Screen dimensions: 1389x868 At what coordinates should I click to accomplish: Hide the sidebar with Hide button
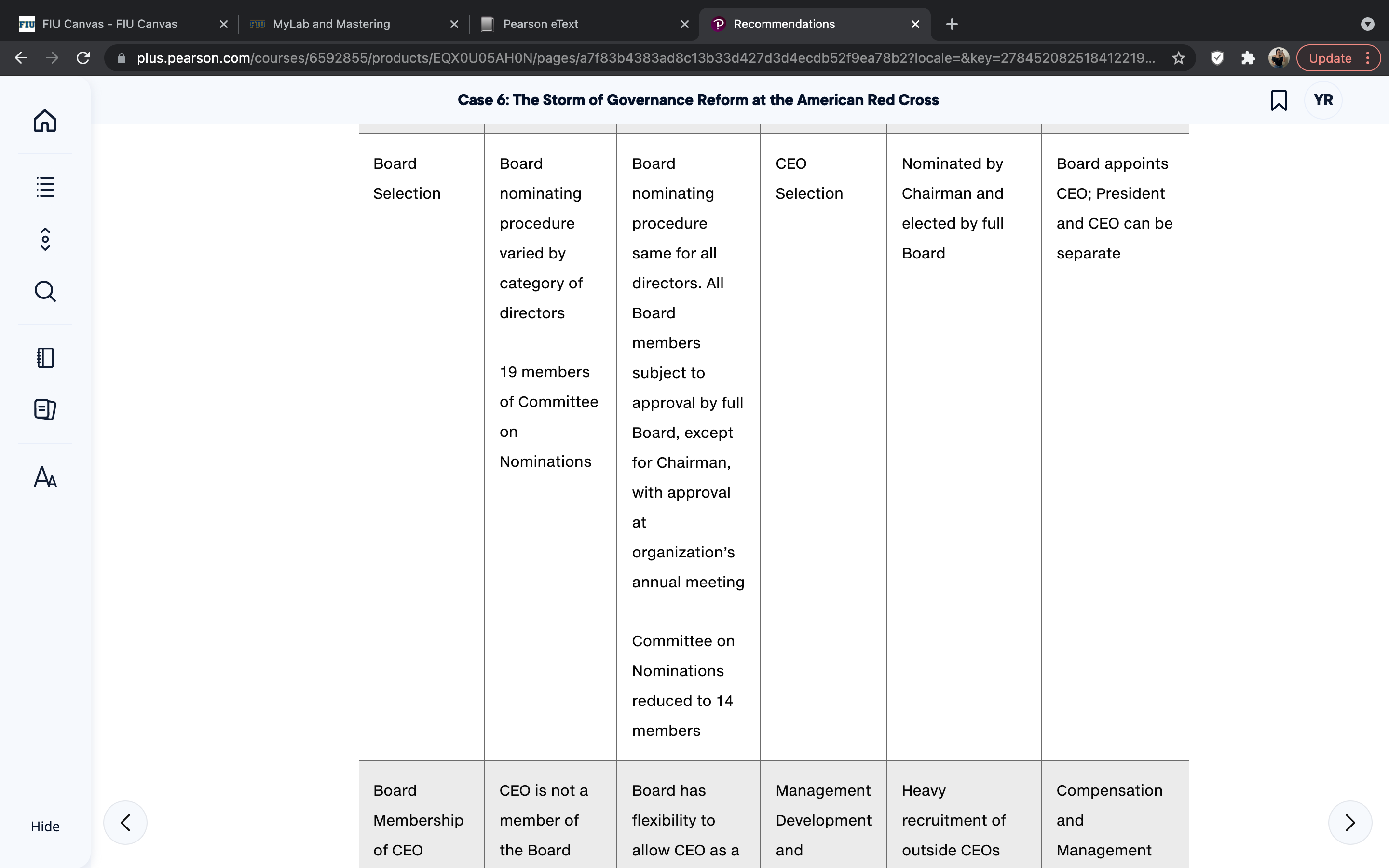point(45,826)
